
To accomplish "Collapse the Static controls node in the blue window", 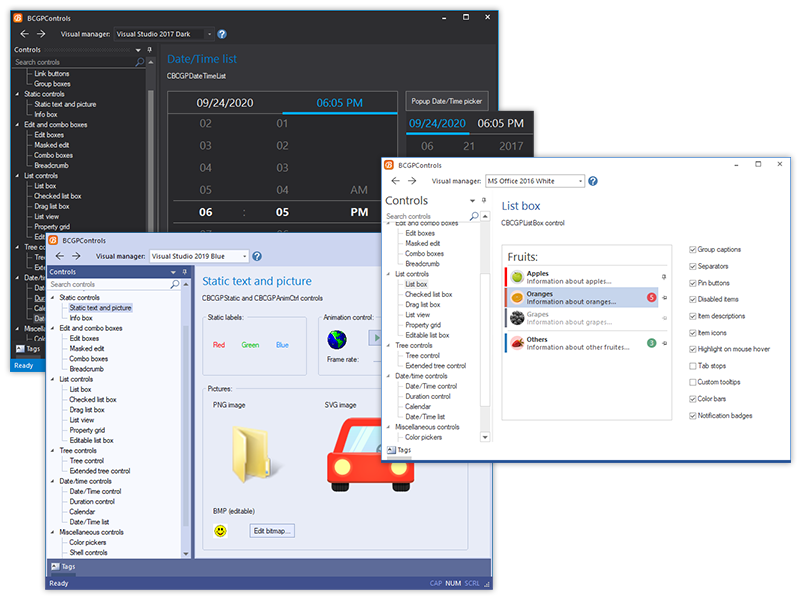I will pos(52,297).
